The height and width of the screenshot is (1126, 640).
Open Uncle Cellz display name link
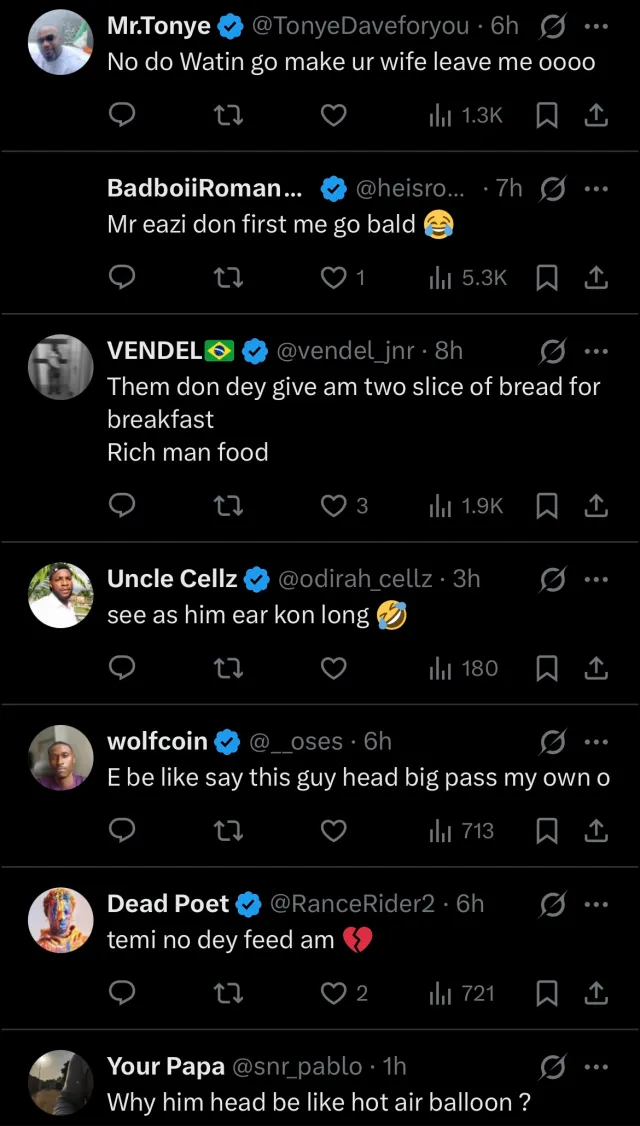172,579
